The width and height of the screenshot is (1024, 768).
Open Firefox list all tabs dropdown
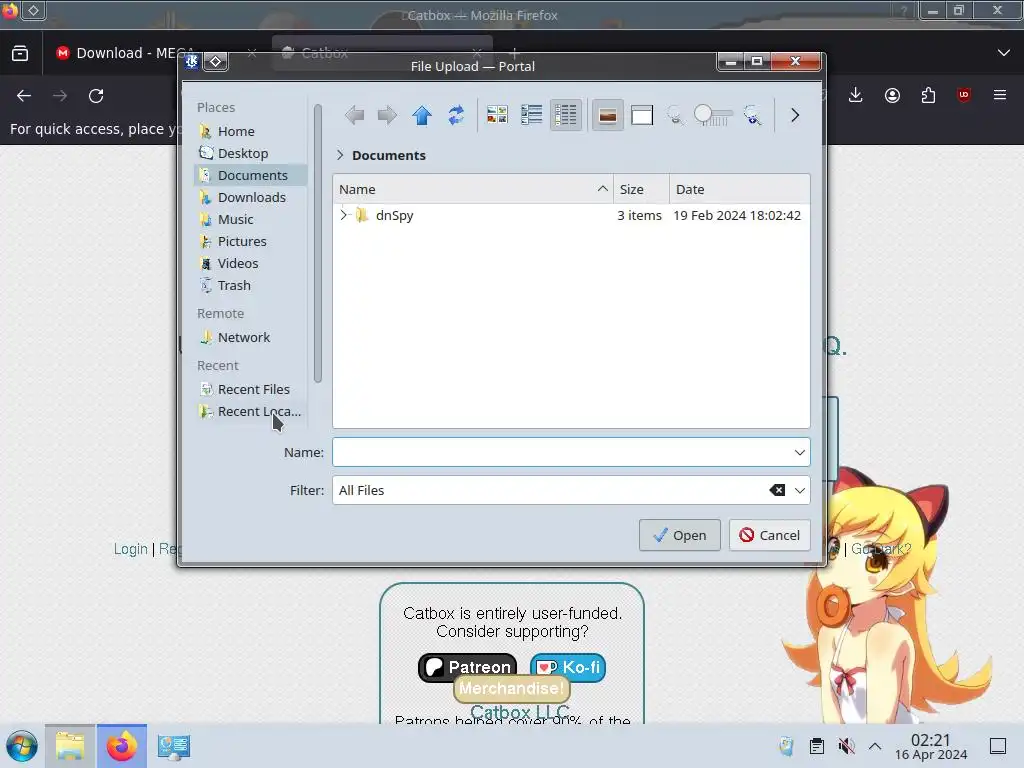pyautogui.click(x=1004, y=53)
